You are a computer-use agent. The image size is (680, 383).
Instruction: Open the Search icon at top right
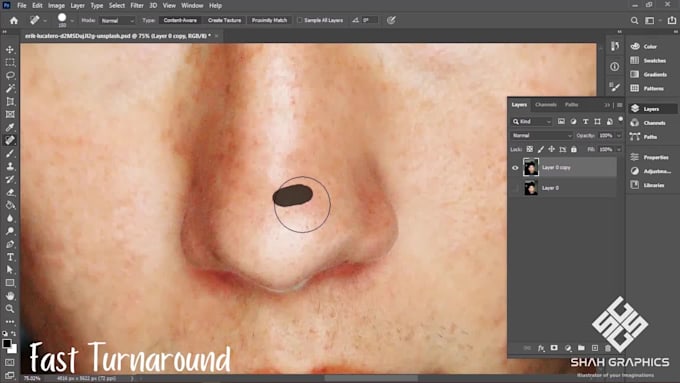634,20
